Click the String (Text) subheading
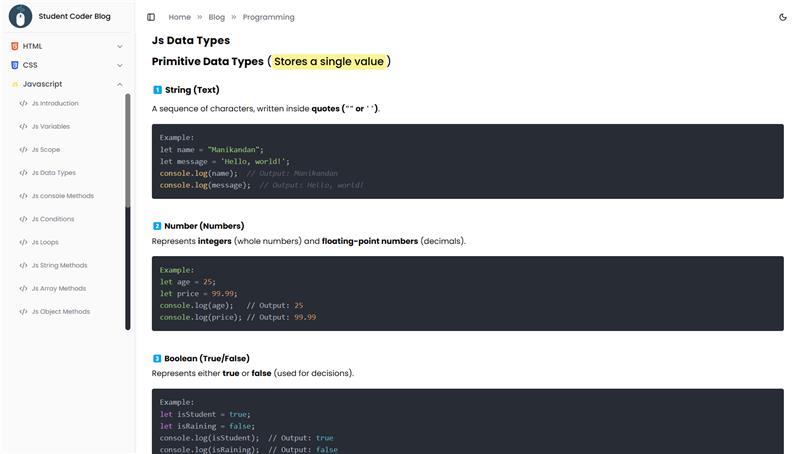This screenshot has width=800, height=454. (192, 90)
